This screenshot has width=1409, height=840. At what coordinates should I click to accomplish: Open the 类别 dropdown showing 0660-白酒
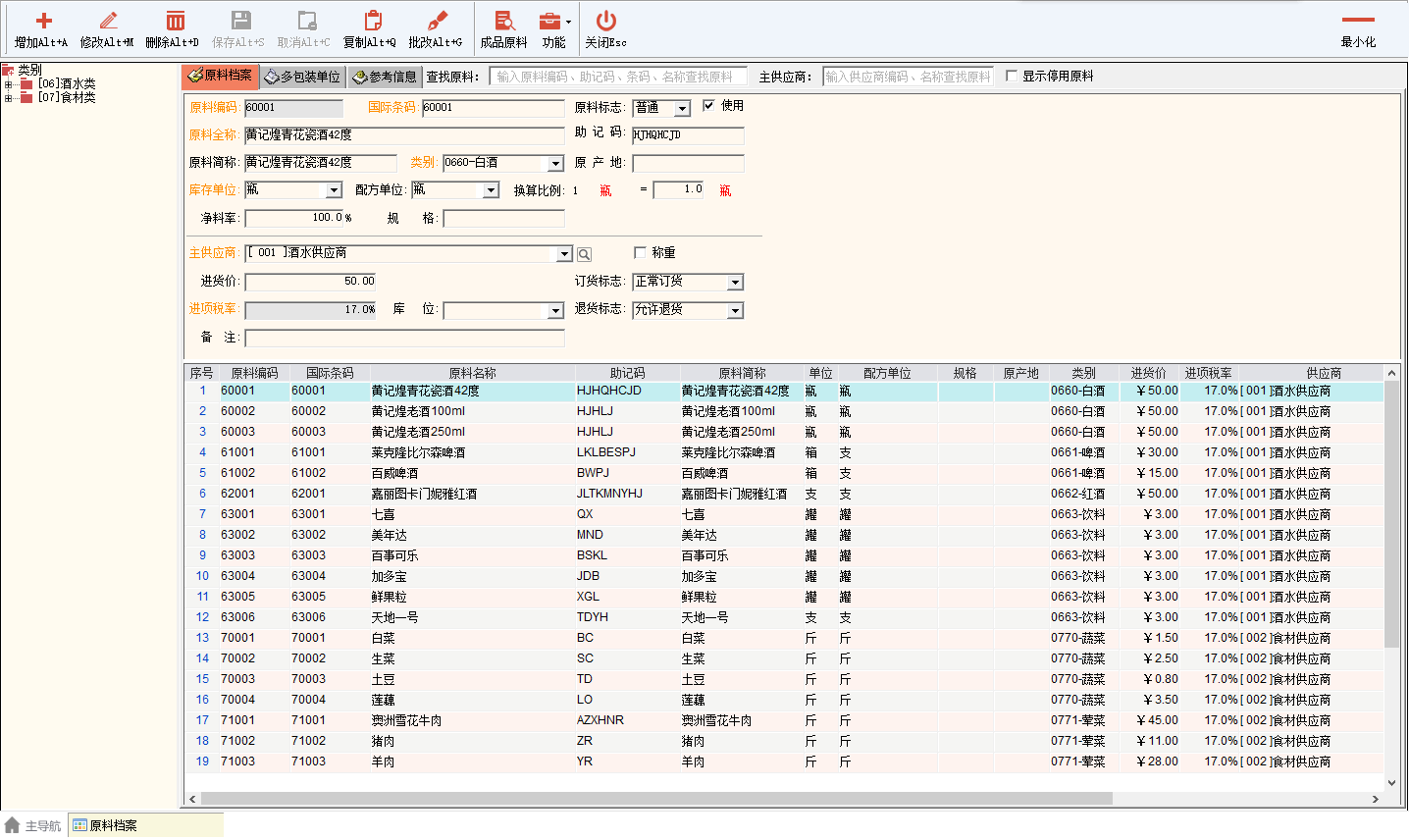coord(556,163)
